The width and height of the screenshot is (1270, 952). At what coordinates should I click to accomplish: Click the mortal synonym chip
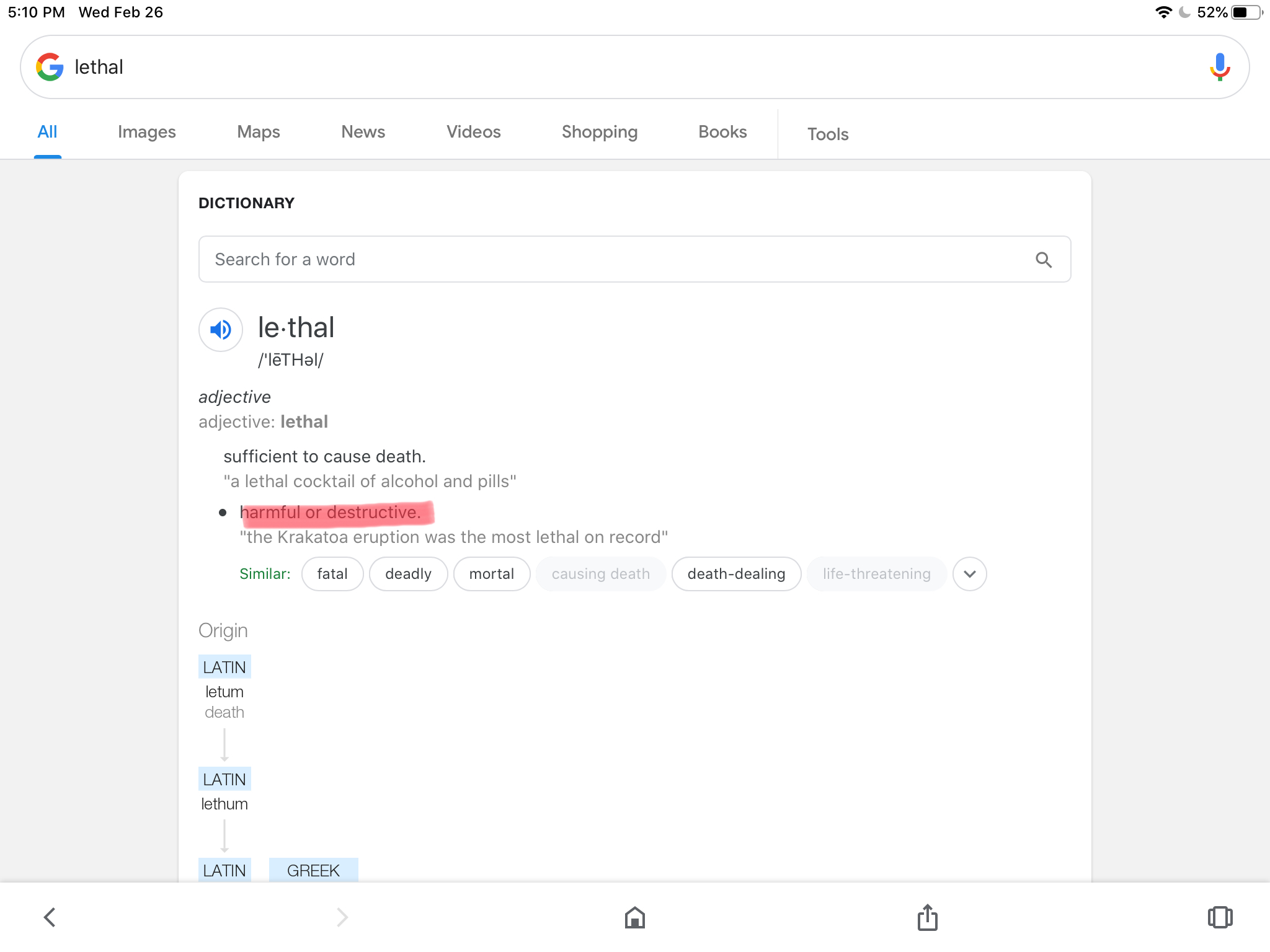(492, 574)
